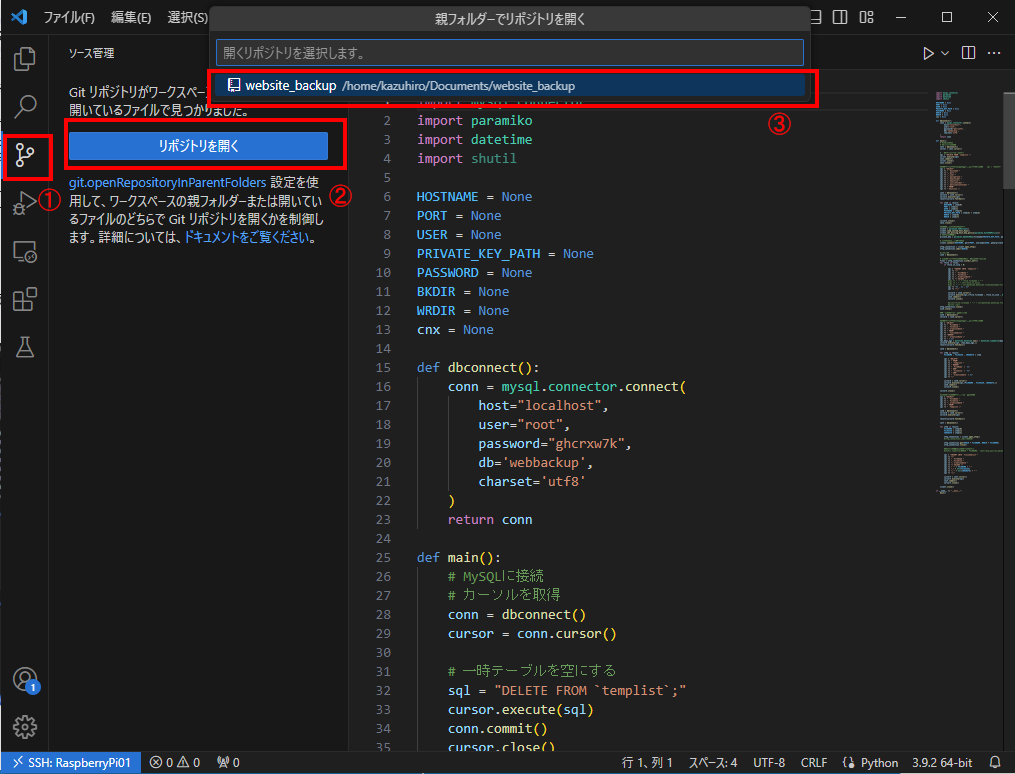Image resolution: width=1015 pixels, height=774 pixels.
Task: Open the 編集(E) menu
Action: pyautogui.click(x=131, y=18)
